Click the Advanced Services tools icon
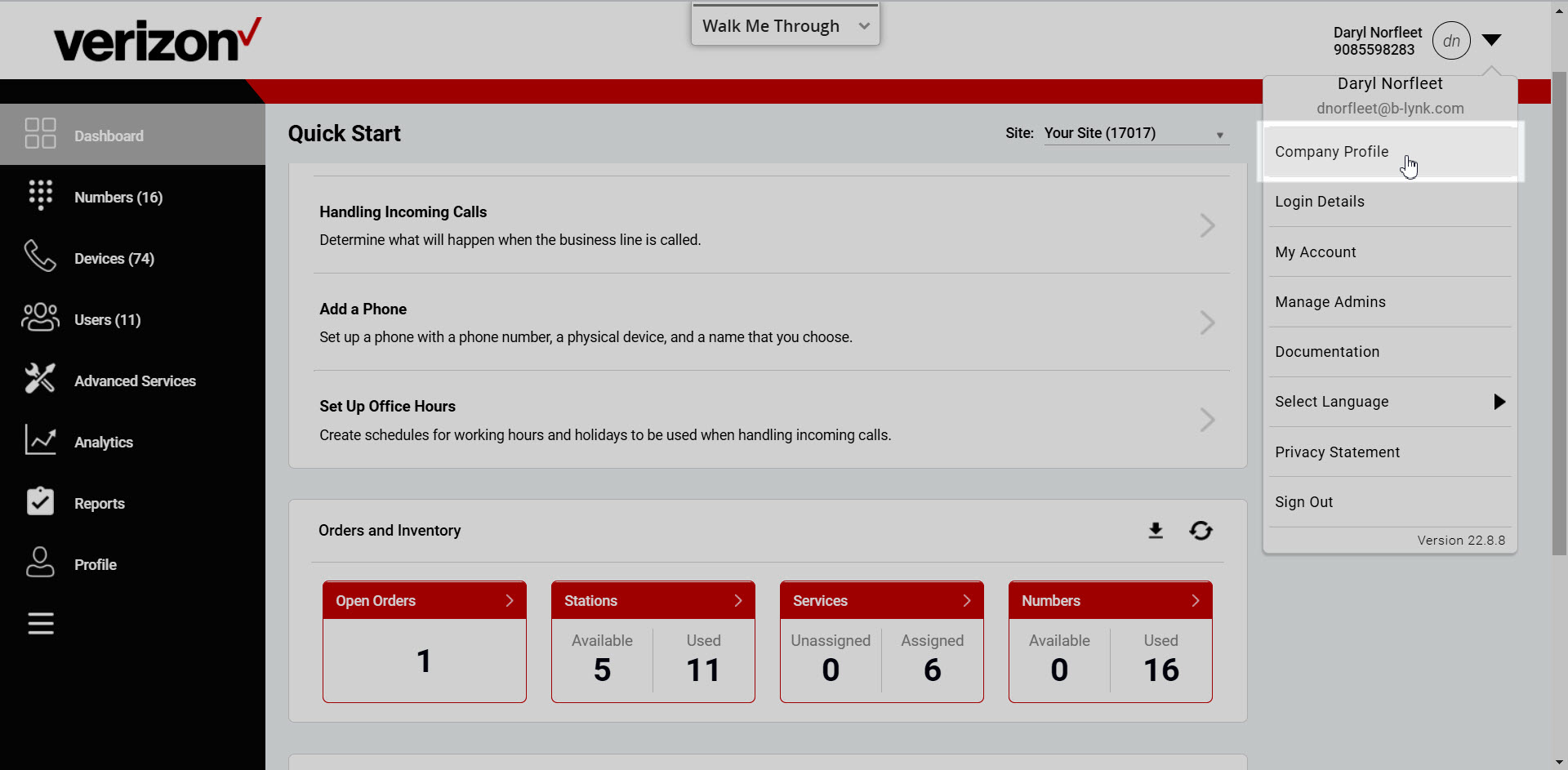The height and width of the screenshot is (770, 1568). [x=40, y=378]
